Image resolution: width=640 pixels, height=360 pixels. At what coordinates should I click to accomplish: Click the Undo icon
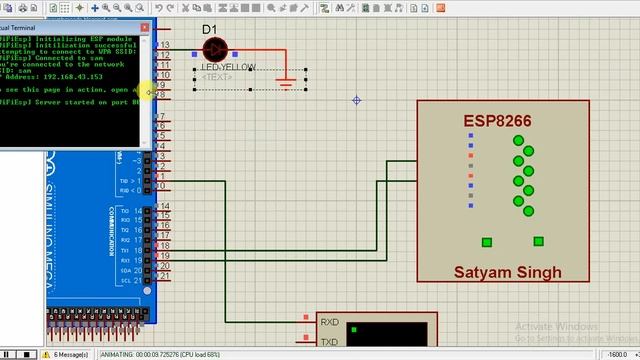pos(159,8)
